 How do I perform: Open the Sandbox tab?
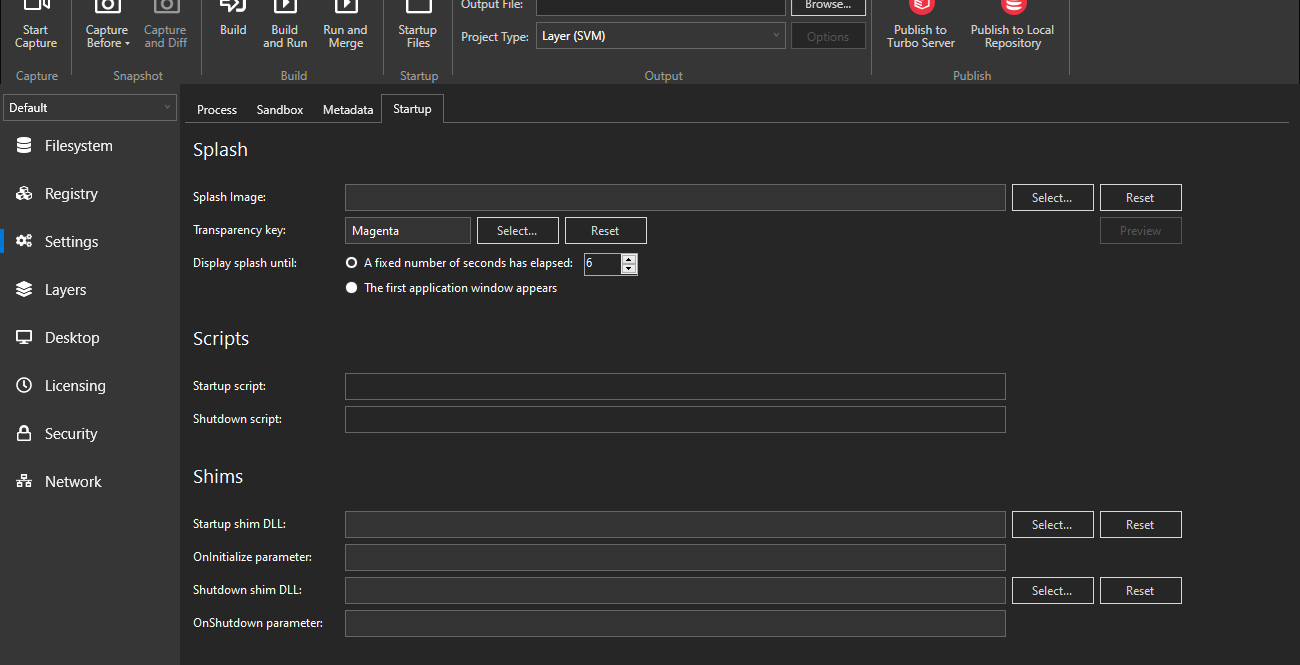coord(279,109)
